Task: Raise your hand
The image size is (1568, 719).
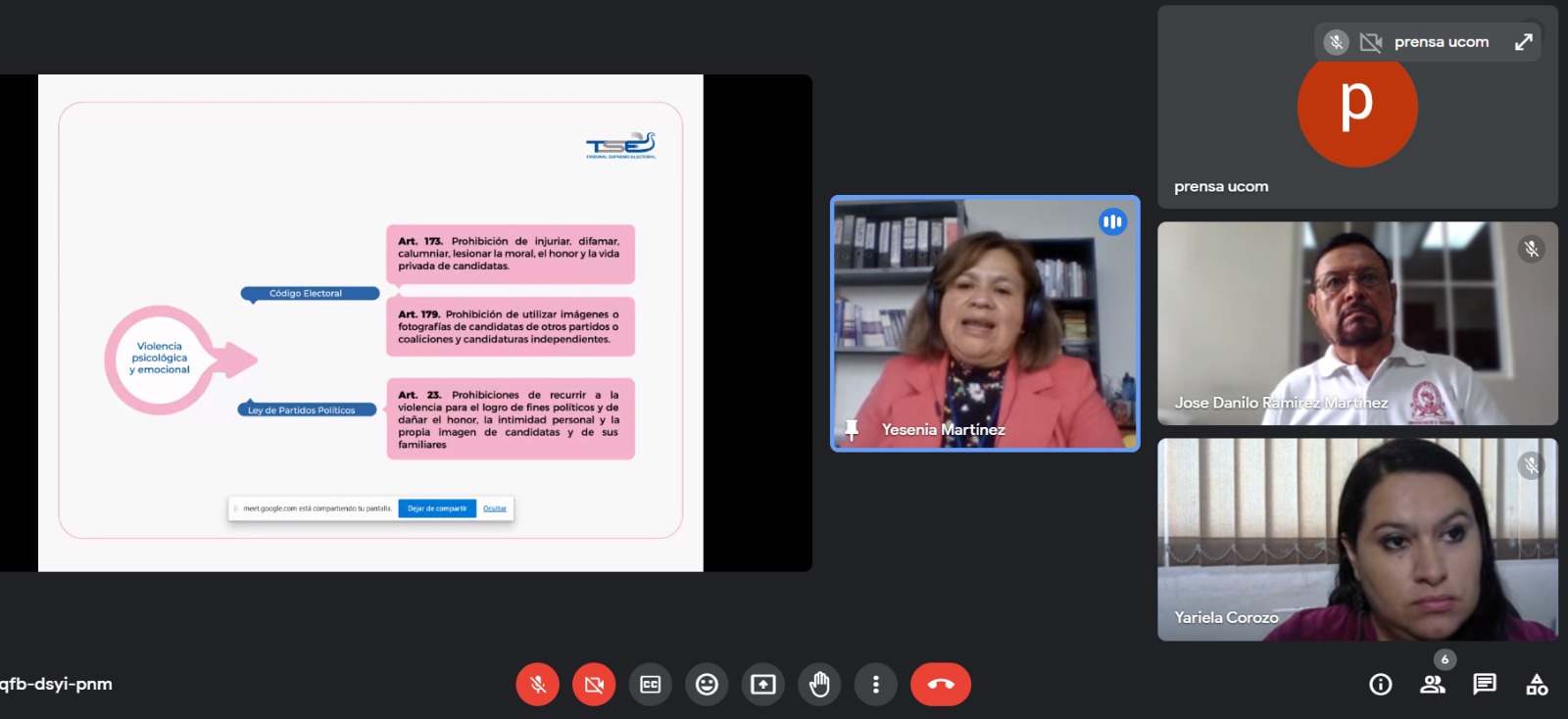Action: [819, 685]
